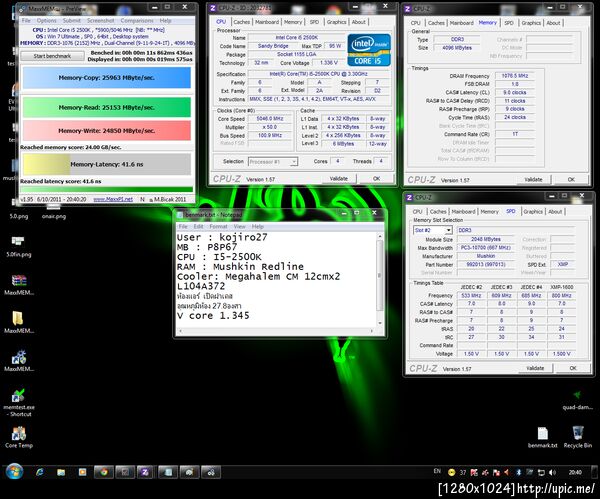Open the Comparisons menu in MaxxMEM
The width and height of the screenshot is (600, 499).
click(x=138, y=20)
